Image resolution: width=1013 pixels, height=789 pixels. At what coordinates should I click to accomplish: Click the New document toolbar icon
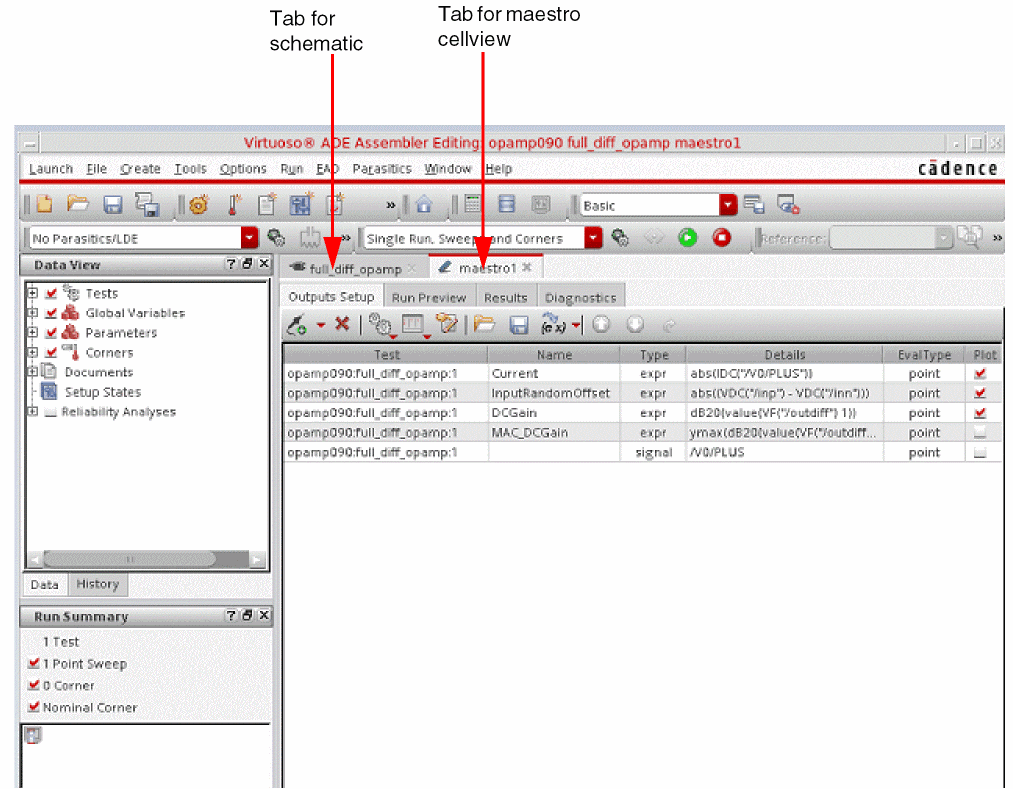(x=45, y=205)
